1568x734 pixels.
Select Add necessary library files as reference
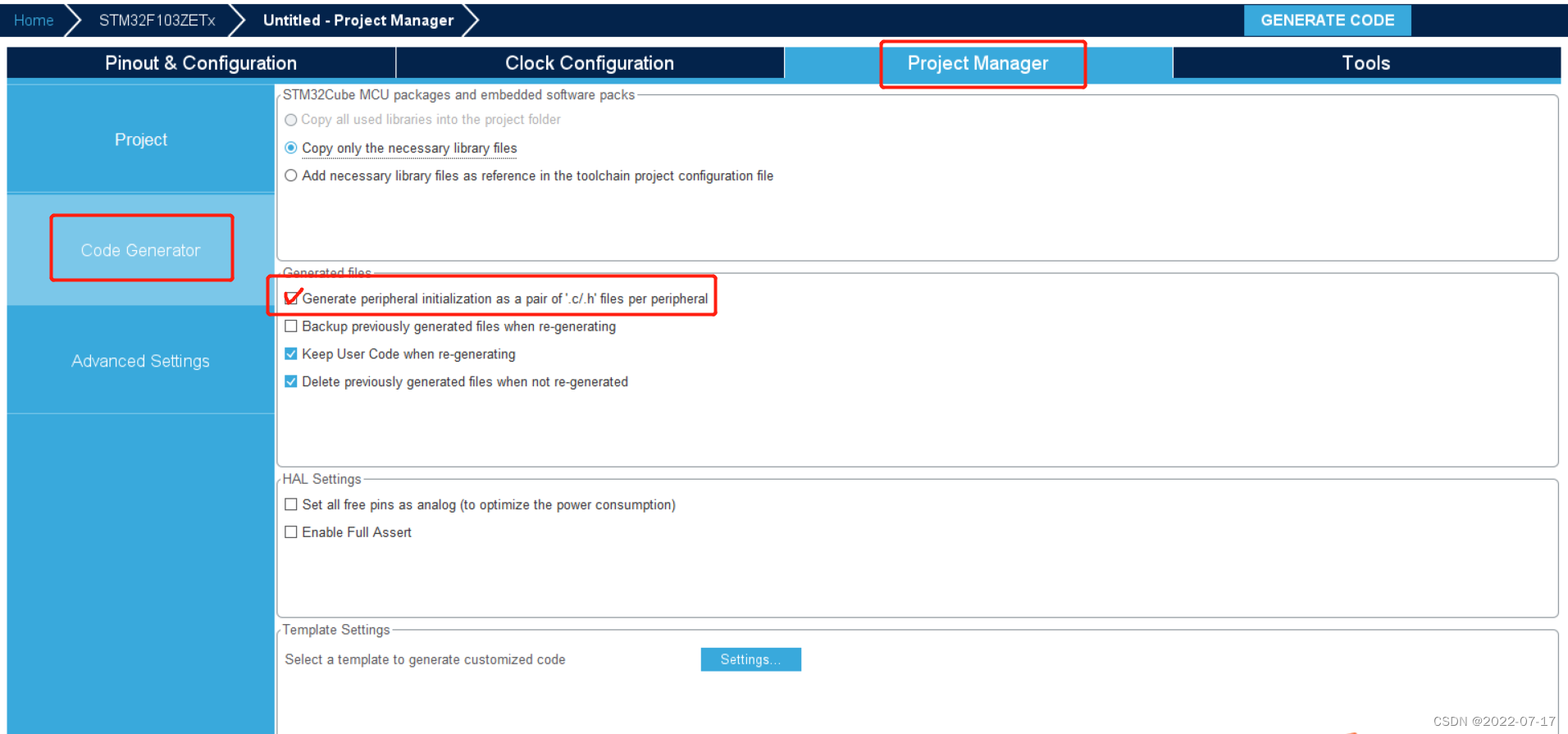tap(290, 176)
